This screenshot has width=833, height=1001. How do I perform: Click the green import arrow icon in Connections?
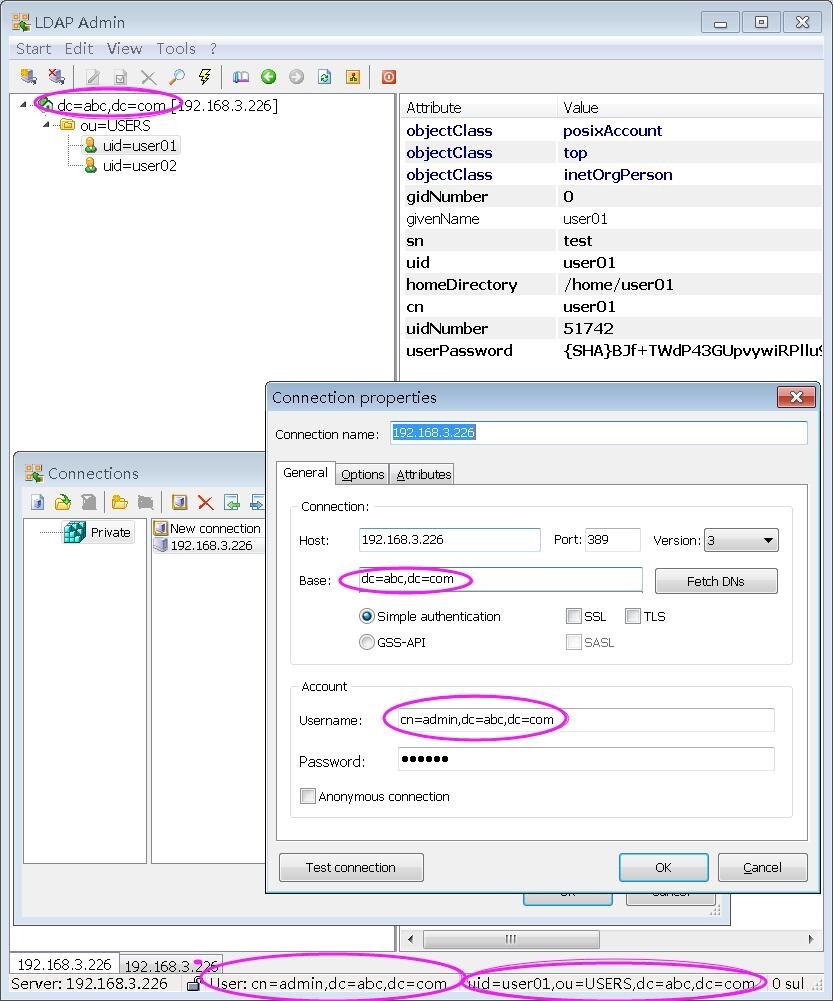tap(232, 502)
